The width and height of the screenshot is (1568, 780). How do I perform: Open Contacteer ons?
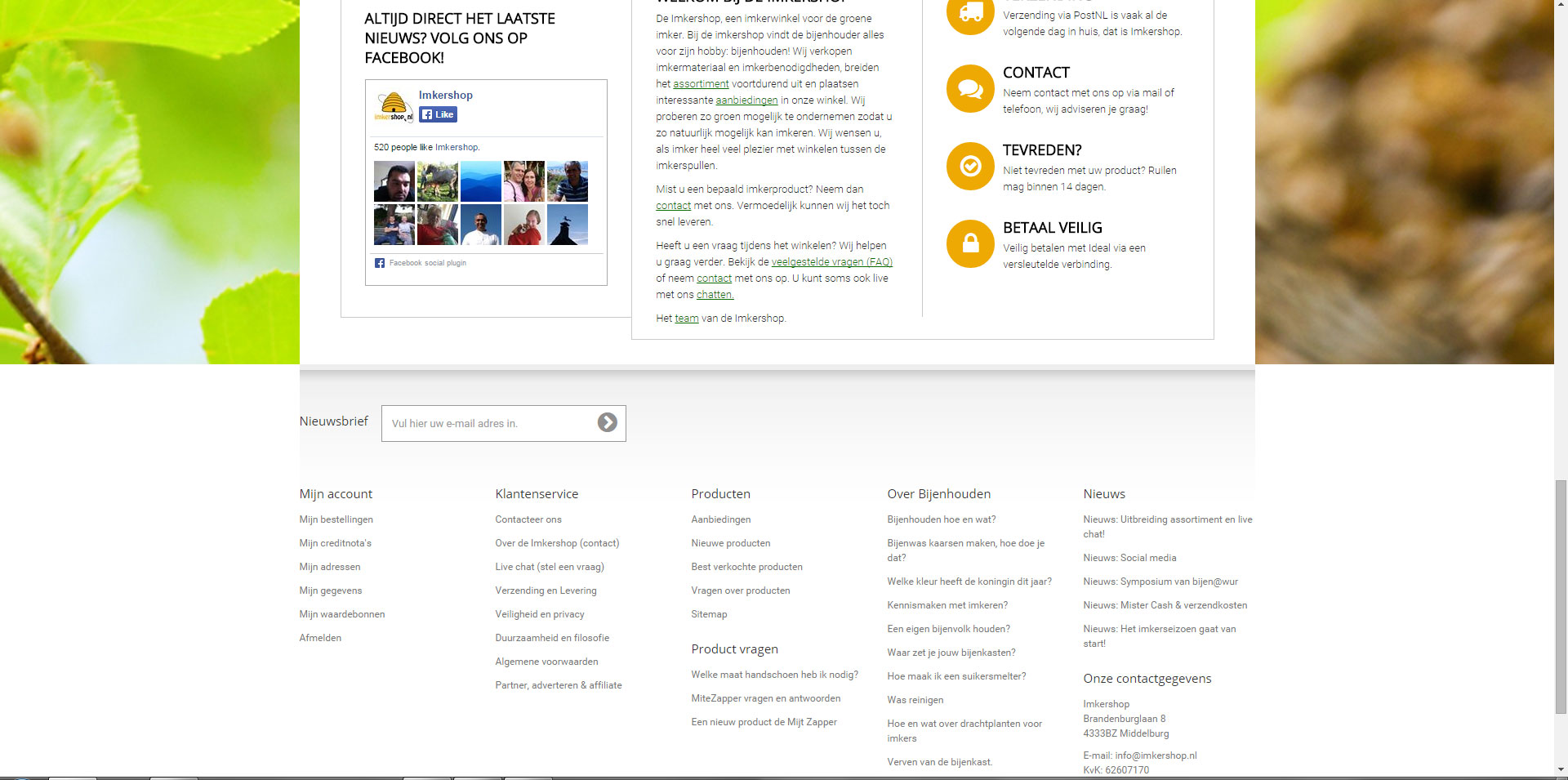(528, 519)
